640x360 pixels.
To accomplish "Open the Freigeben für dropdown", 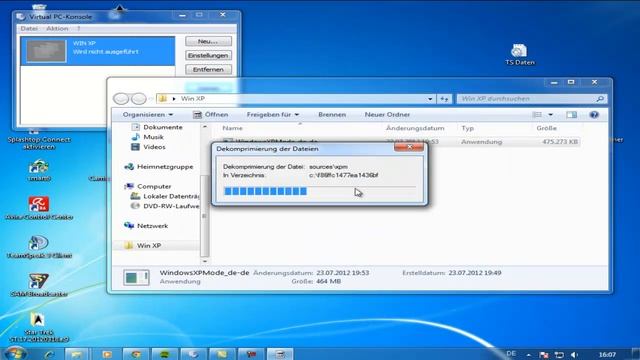I will point(273,115).
